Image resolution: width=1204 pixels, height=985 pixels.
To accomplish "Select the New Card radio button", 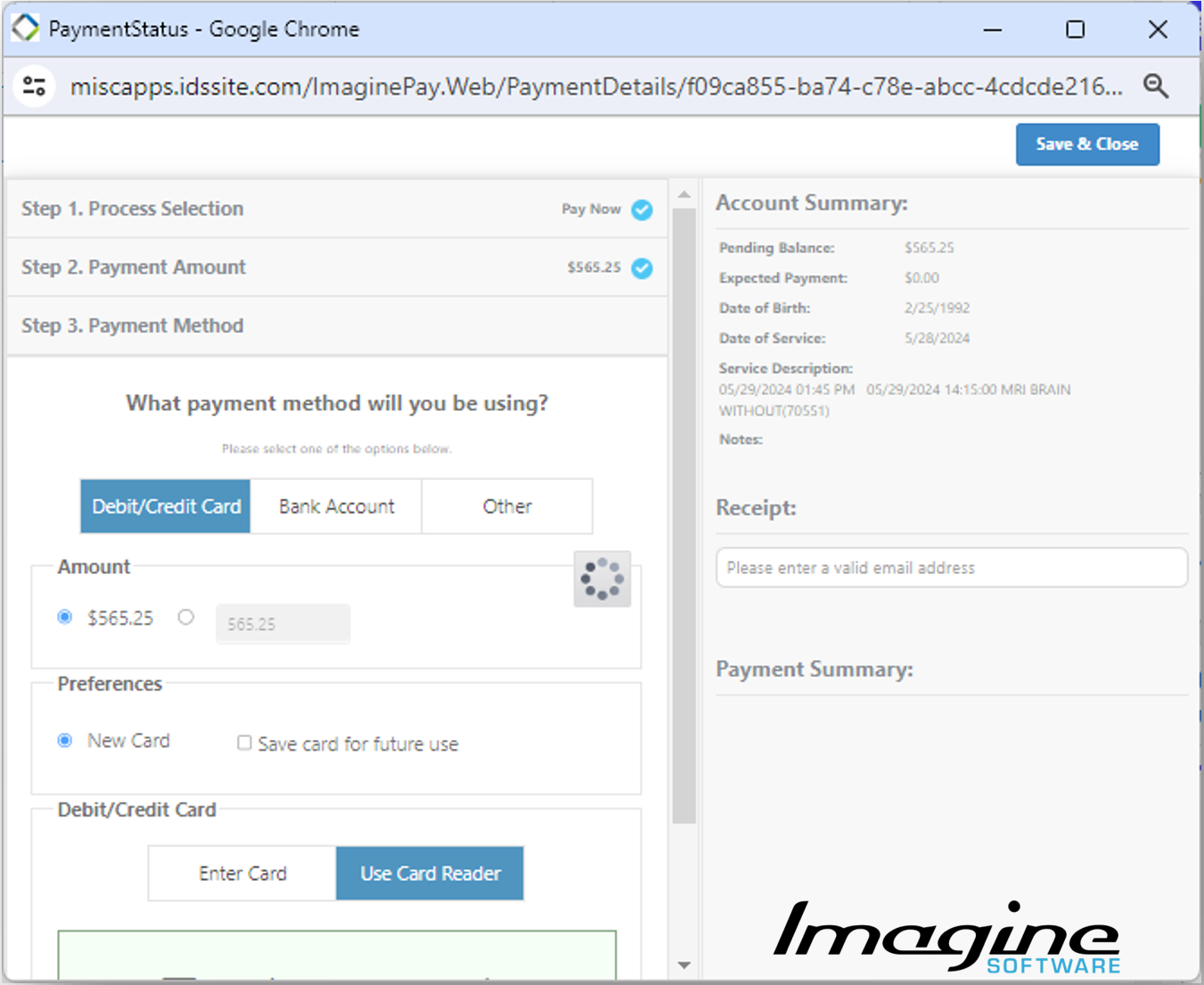I will 65,741.
